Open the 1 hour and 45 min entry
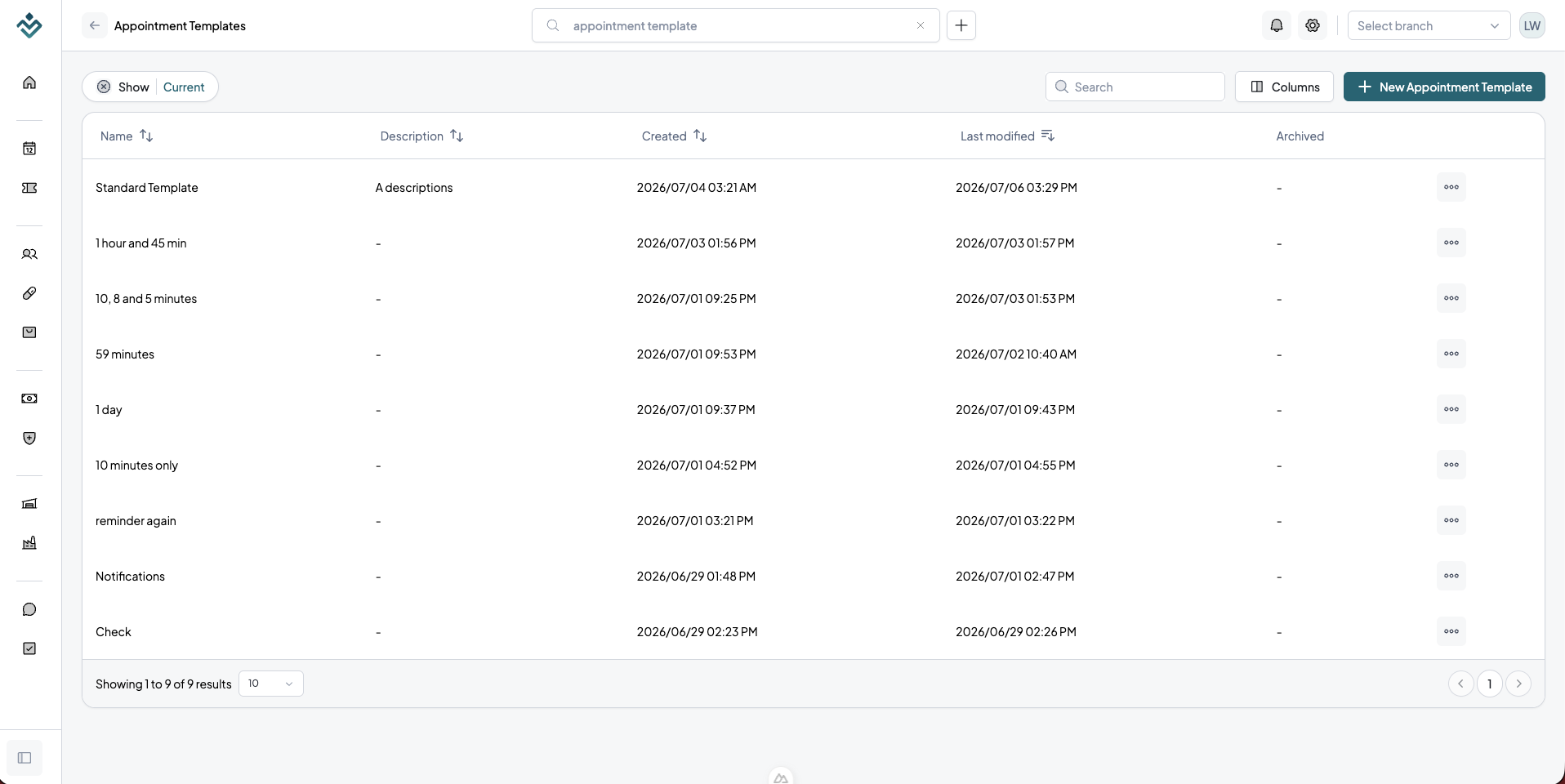The image size is (1565, 784). [x=141, y=243]
